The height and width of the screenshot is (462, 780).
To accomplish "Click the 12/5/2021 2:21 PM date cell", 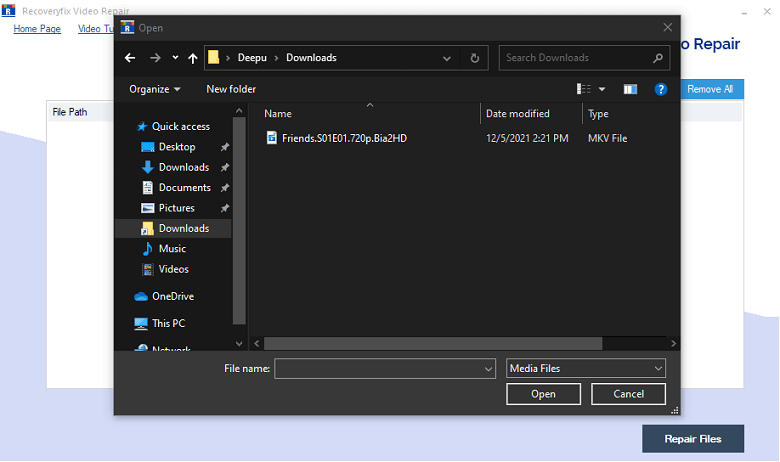I will point(527,138).
